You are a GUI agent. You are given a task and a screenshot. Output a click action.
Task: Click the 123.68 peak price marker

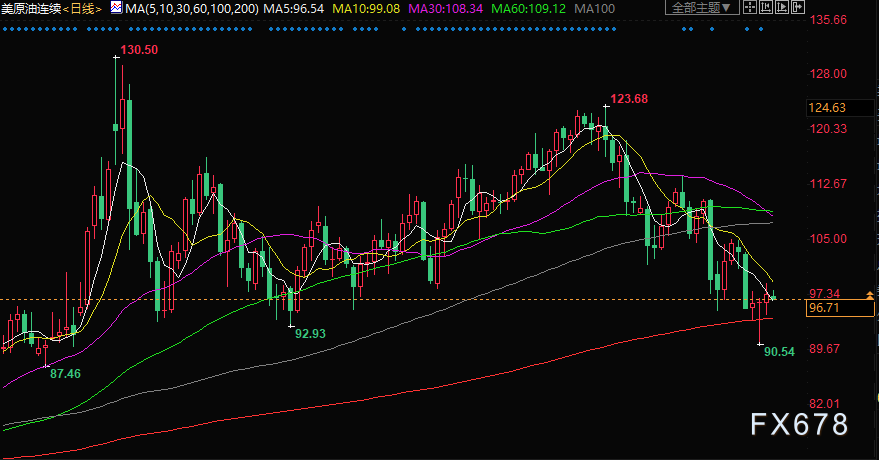coord(629,99)
